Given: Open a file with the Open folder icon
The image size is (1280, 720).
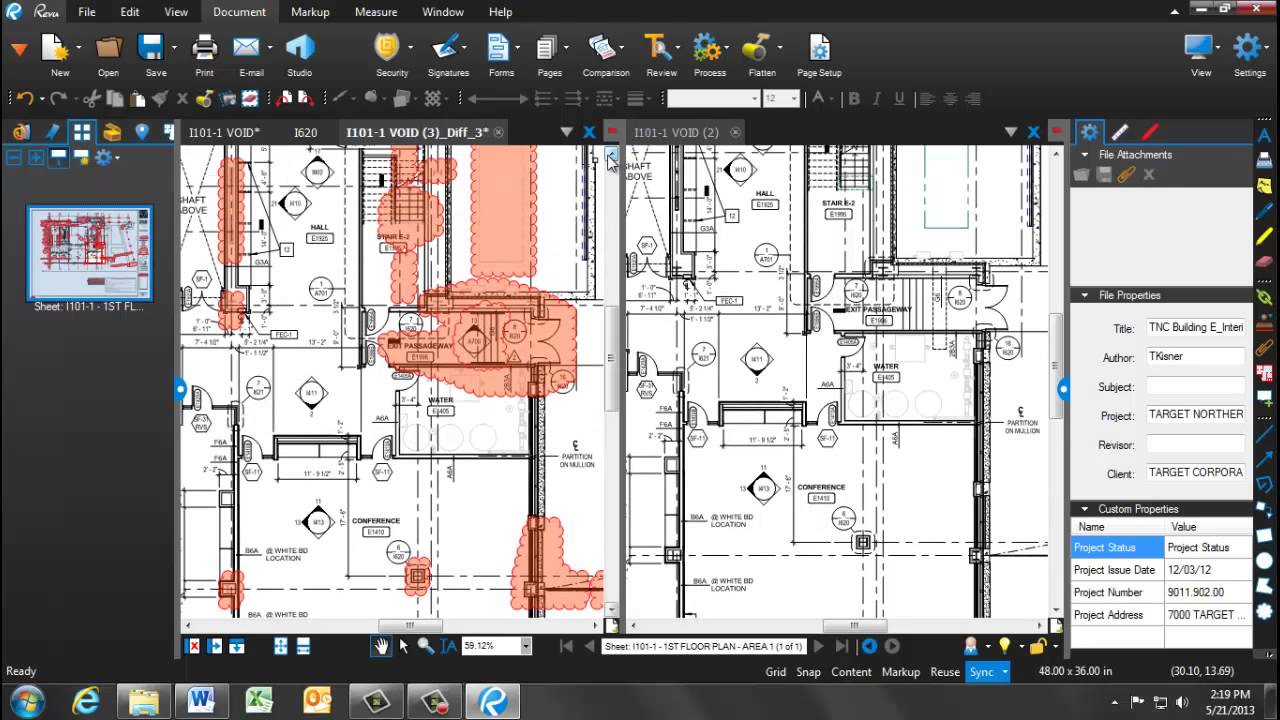Looking at the screenshot, I should tap(108, 48).
